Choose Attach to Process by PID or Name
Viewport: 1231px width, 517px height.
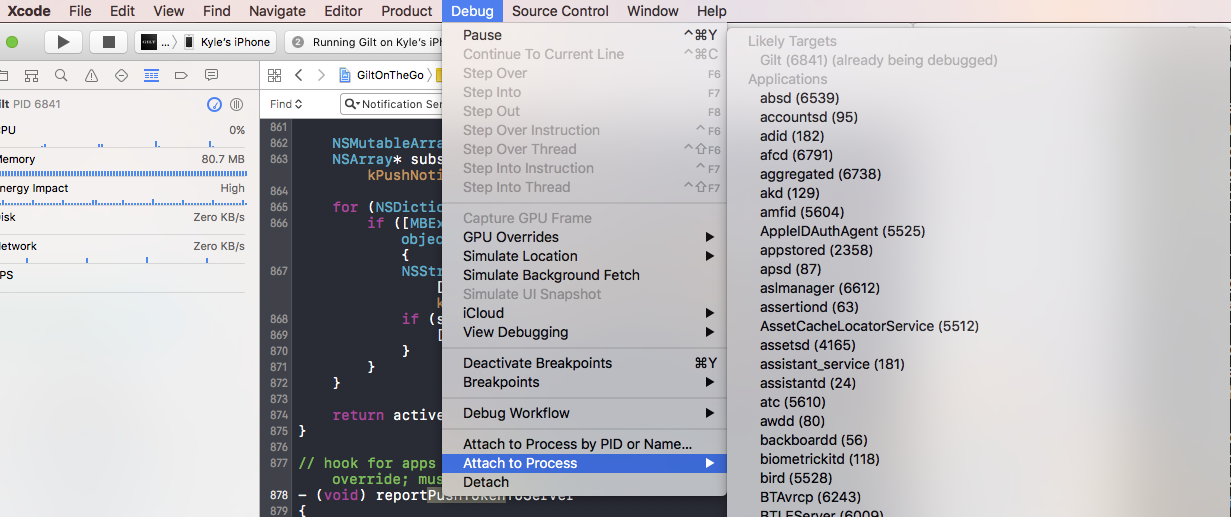584,444
